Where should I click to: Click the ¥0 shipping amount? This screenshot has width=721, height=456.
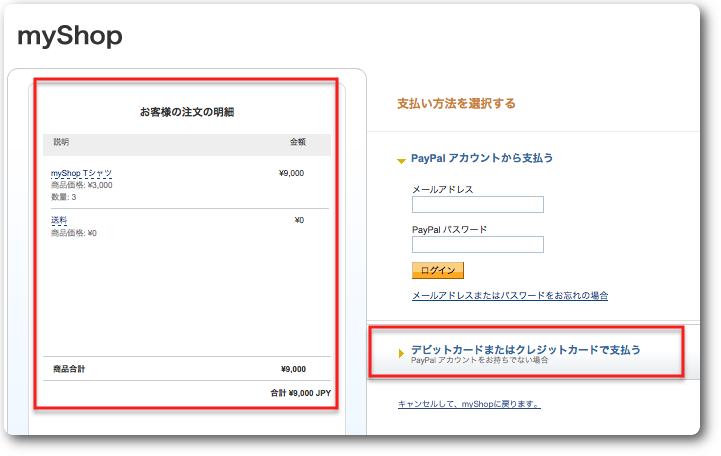299,220
